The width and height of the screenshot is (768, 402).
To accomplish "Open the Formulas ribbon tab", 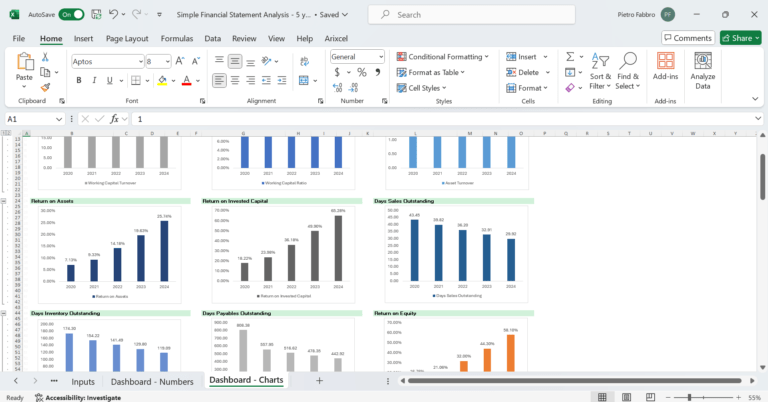I will [x=176, y=38].
